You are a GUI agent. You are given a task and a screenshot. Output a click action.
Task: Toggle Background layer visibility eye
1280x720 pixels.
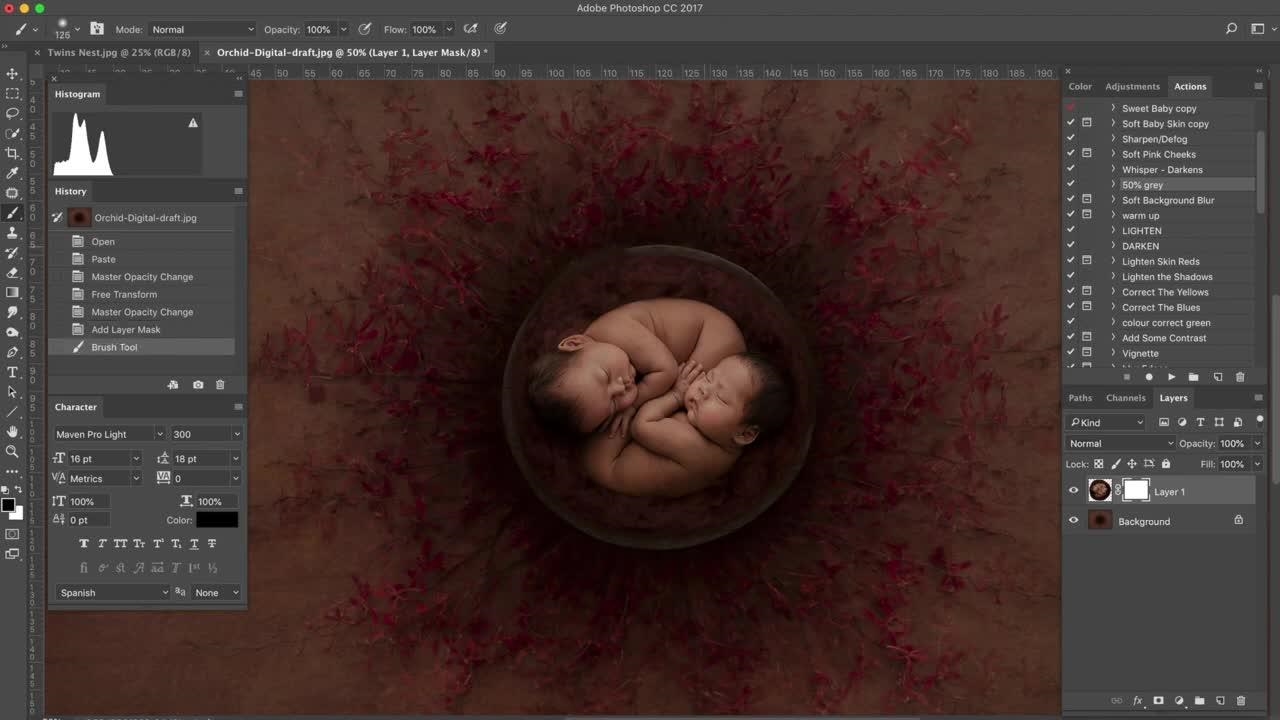(1074, 521)
